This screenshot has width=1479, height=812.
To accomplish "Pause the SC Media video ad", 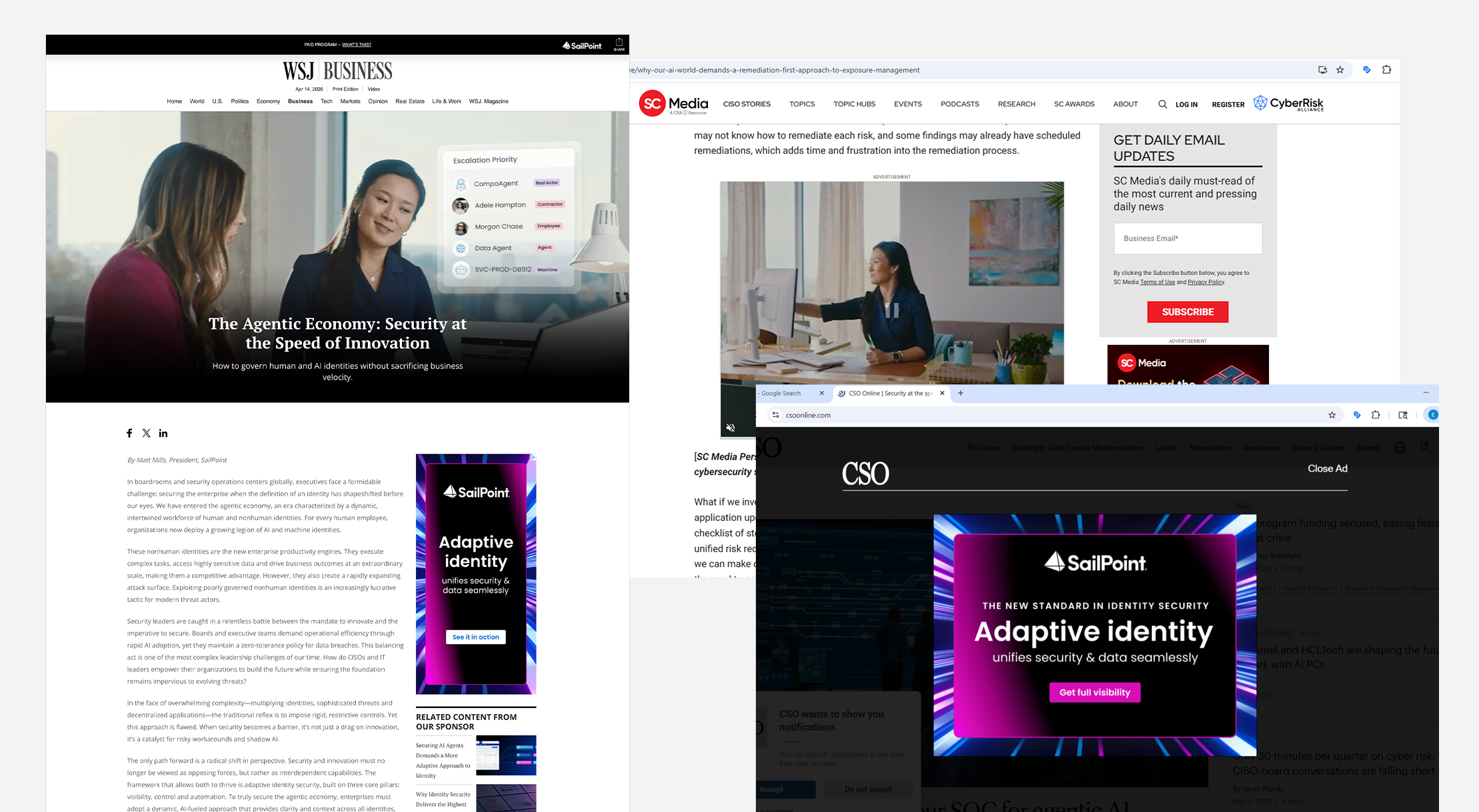I will coord(892,310).
